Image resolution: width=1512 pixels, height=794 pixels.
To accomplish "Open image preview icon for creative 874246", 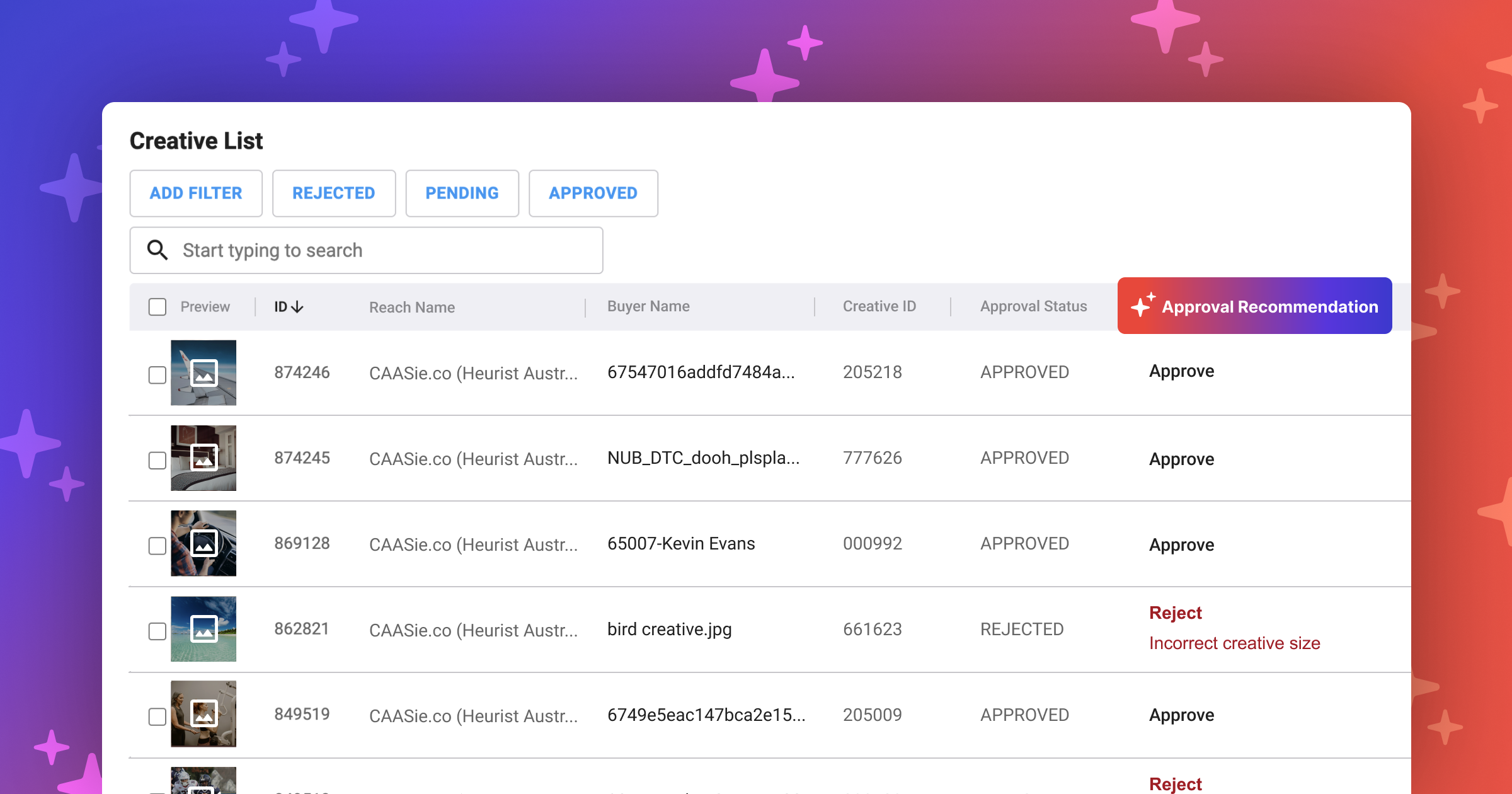I will click(203, 373).
